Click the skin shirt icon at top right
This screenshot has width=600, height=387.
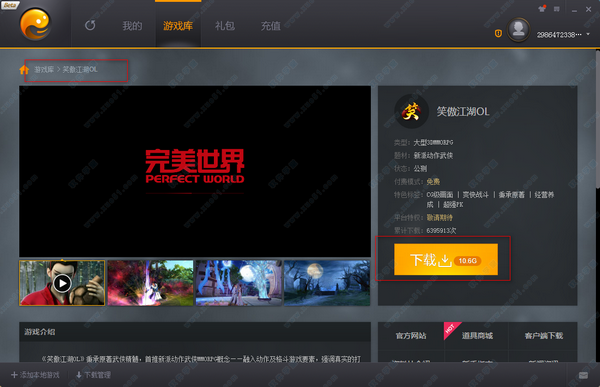(x=542, y=9)
